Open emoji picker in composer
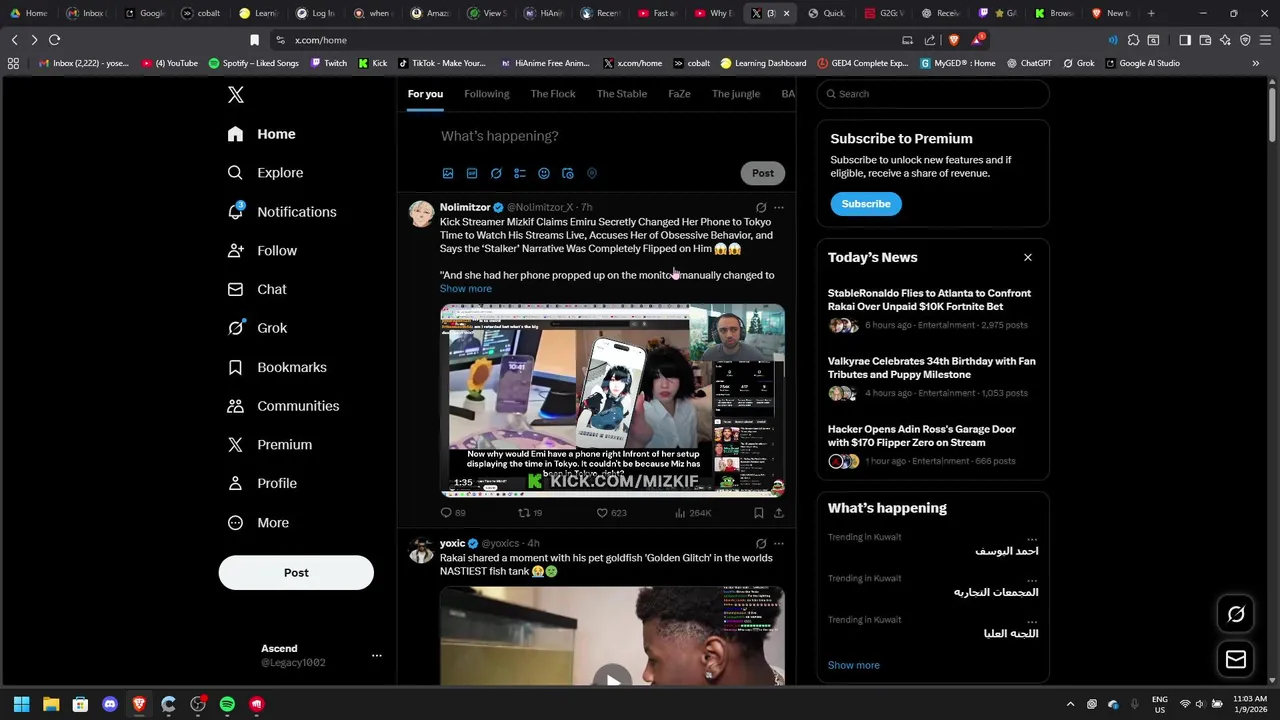Image resolution: width=1280 pixels, height=720 pixels. [x=544, y=173]
